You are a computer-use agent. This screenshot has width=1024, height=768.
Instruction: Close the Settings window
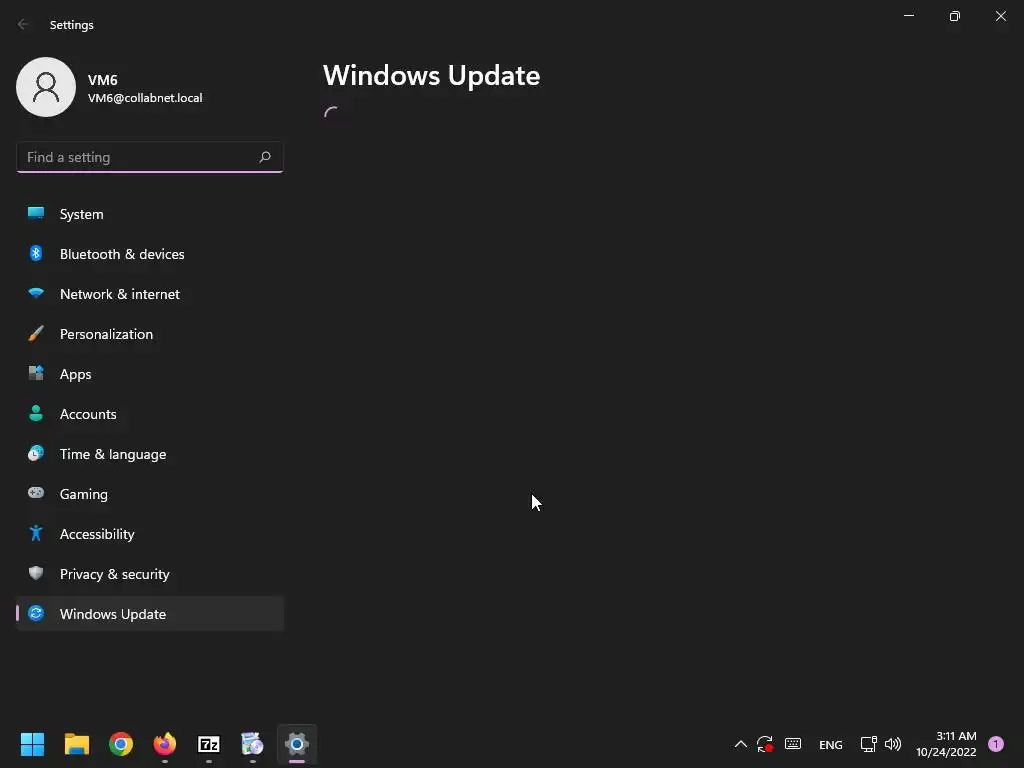pos(1000,16)
